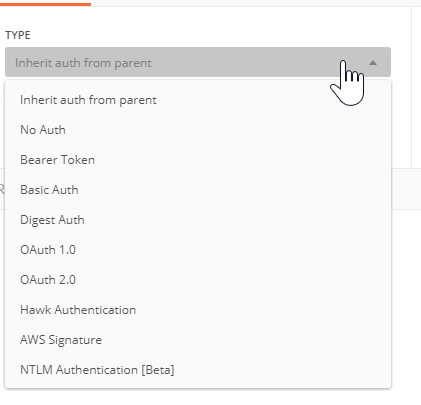The width and height of the screenshot is (421, 405).
Task: Click the white area at bottom right
Action: [406, 307]
